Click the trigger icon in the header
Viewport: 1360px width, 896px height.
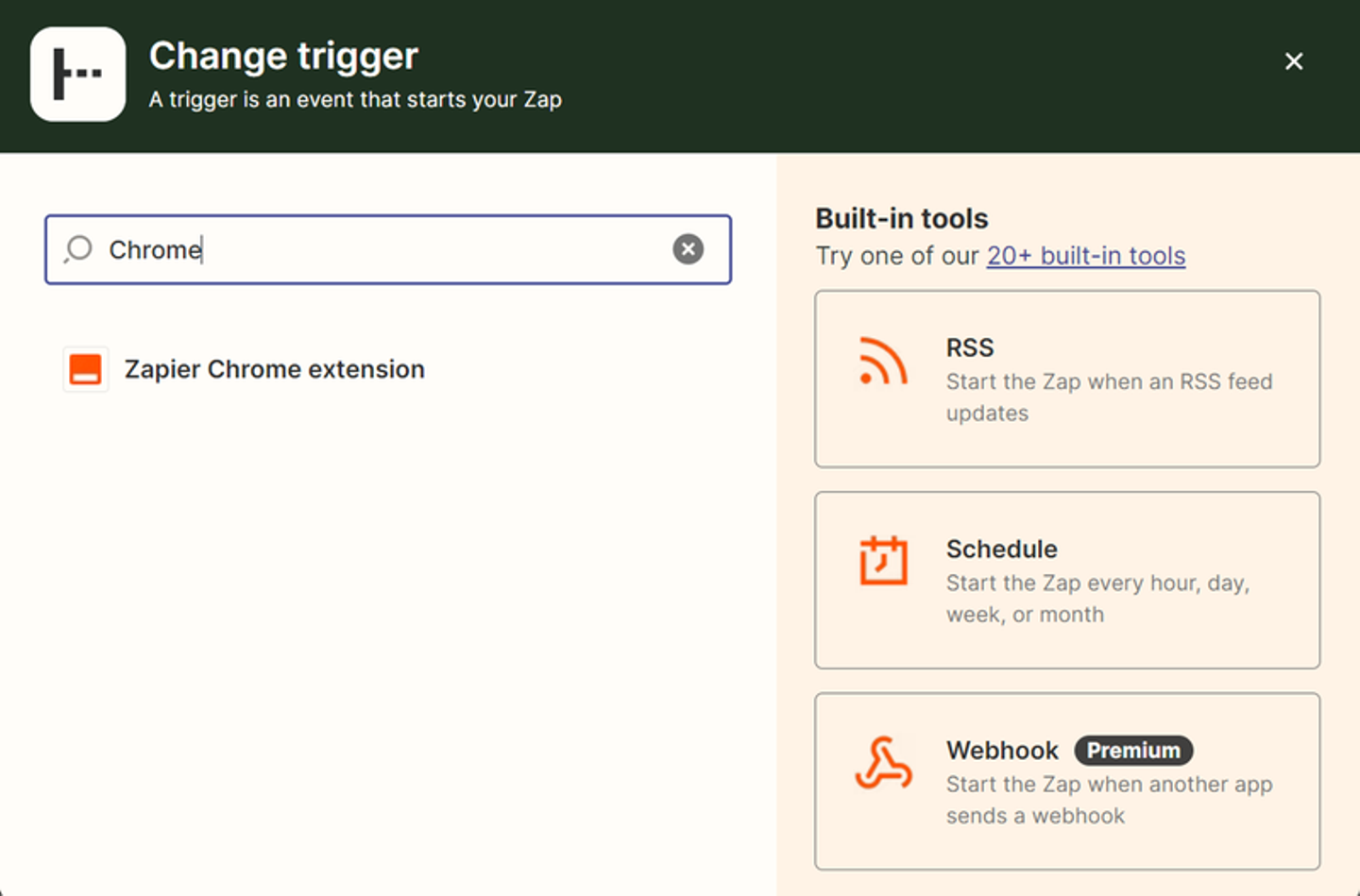click(77, 74)
